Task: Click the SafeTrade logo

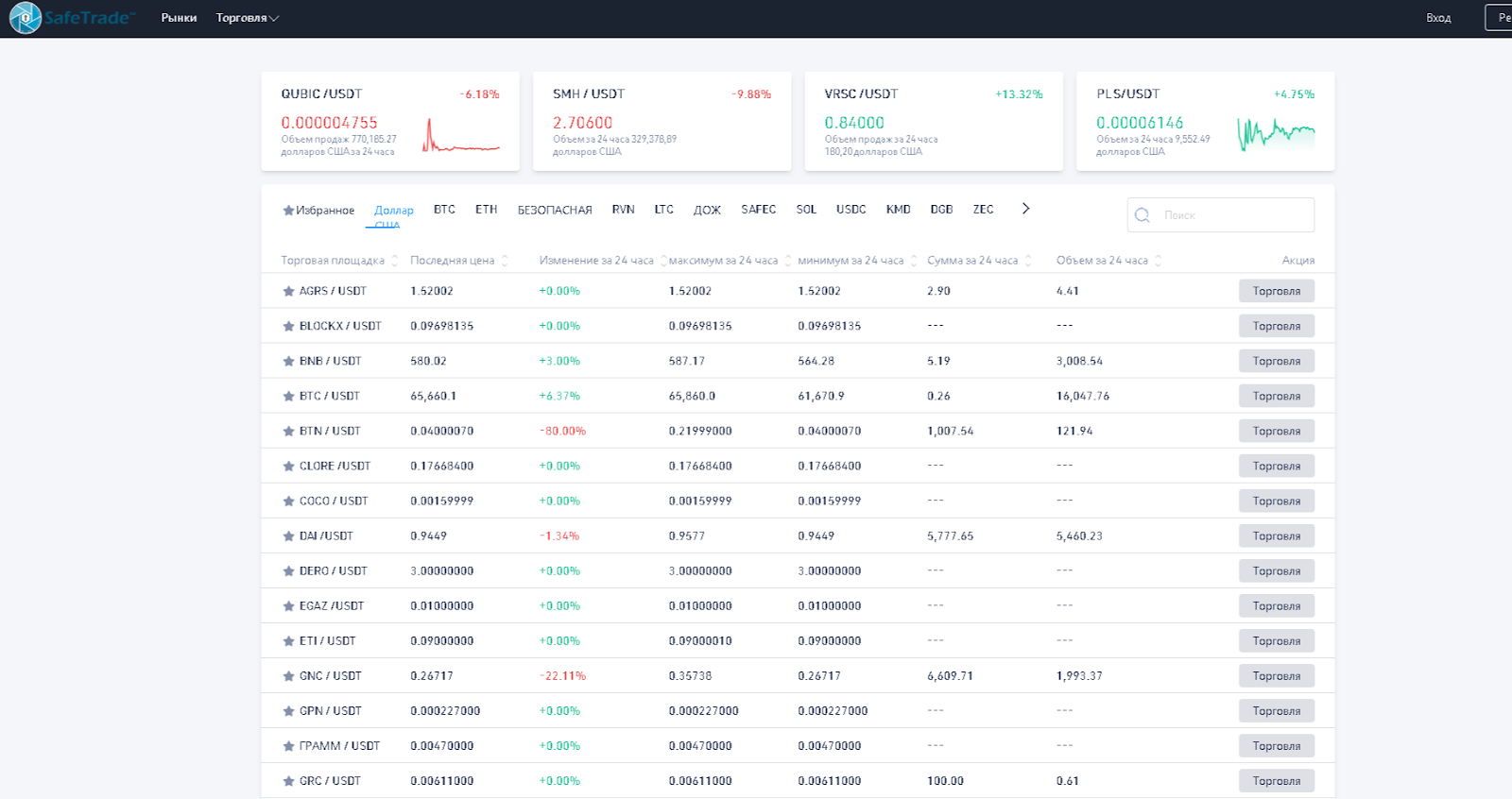Action: click(72, 18)
